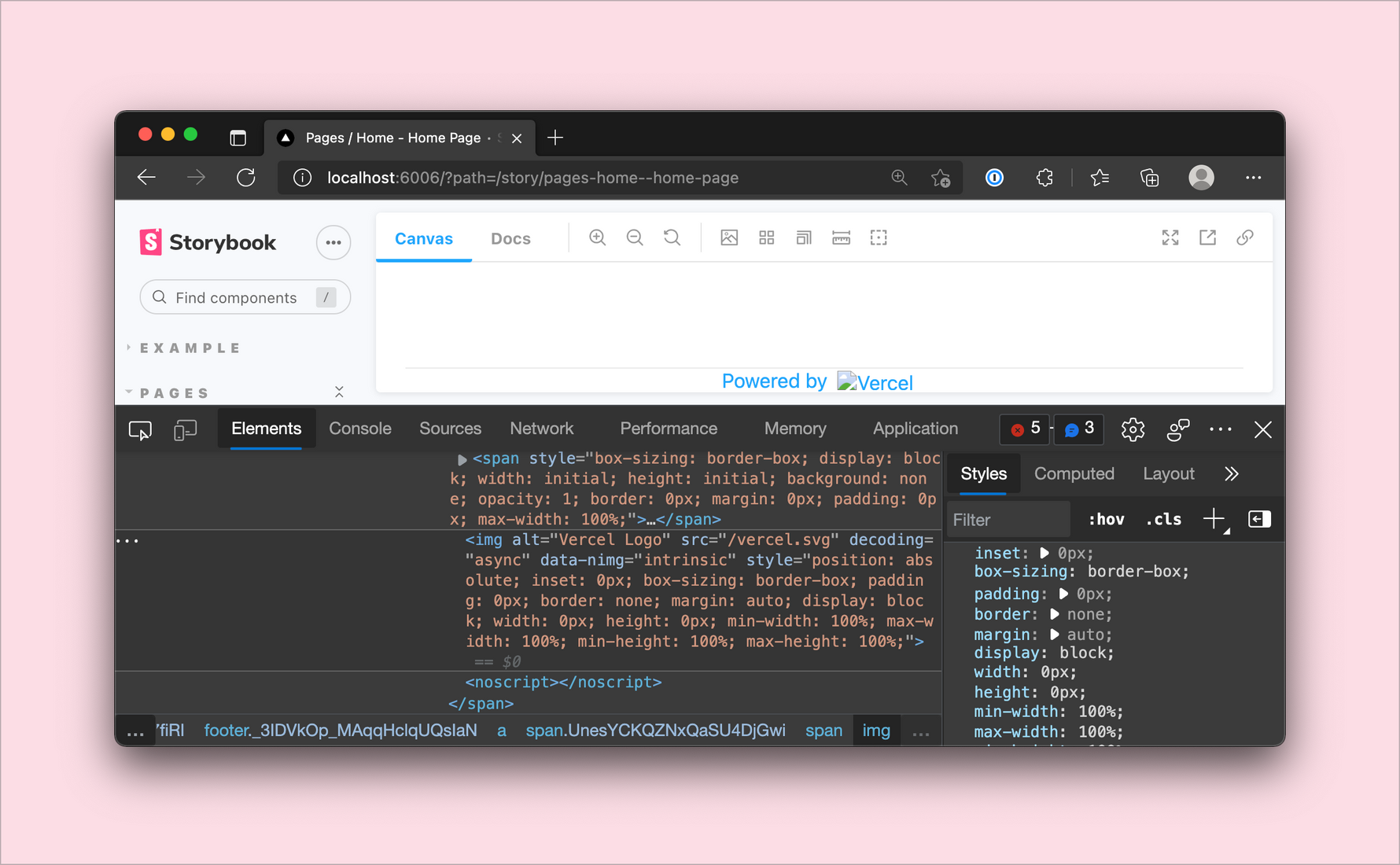Show the 5 console errors badge
The image size is (1400, 865).
(1024, 429)
